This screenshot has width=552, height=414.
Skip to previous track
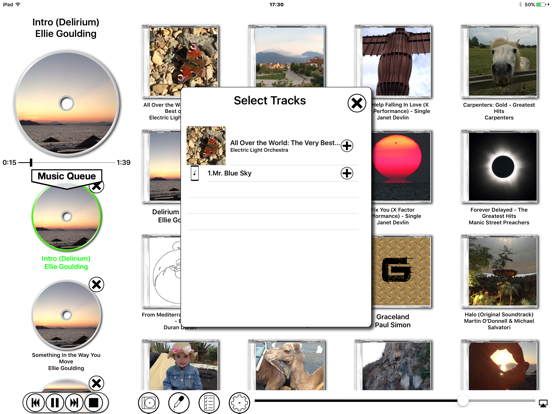35,402
